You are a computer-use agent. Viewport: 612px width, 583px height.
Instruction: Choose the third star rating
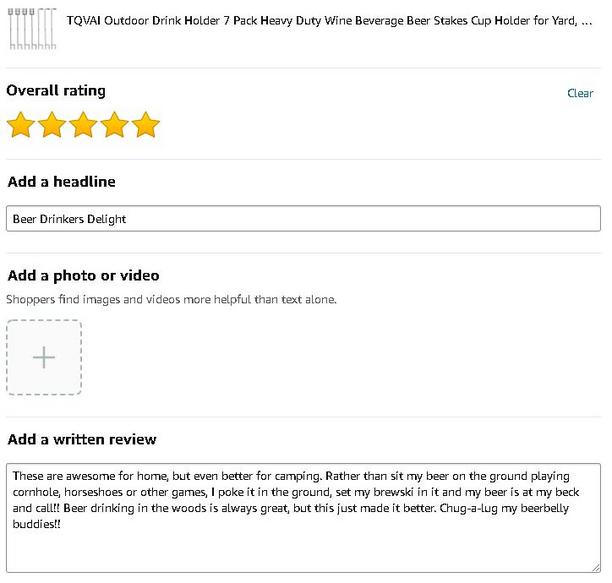(83, 125)
